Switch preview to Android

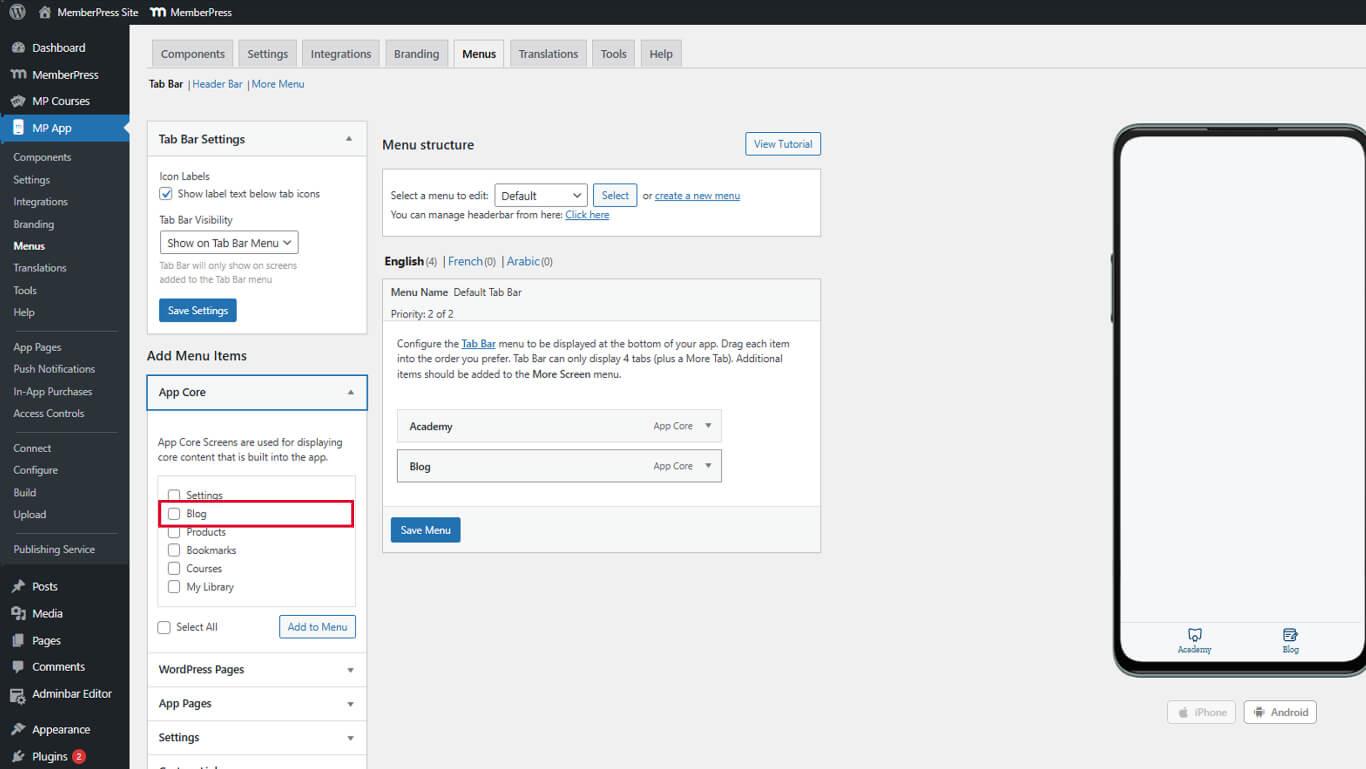[x=1279, y=712]
